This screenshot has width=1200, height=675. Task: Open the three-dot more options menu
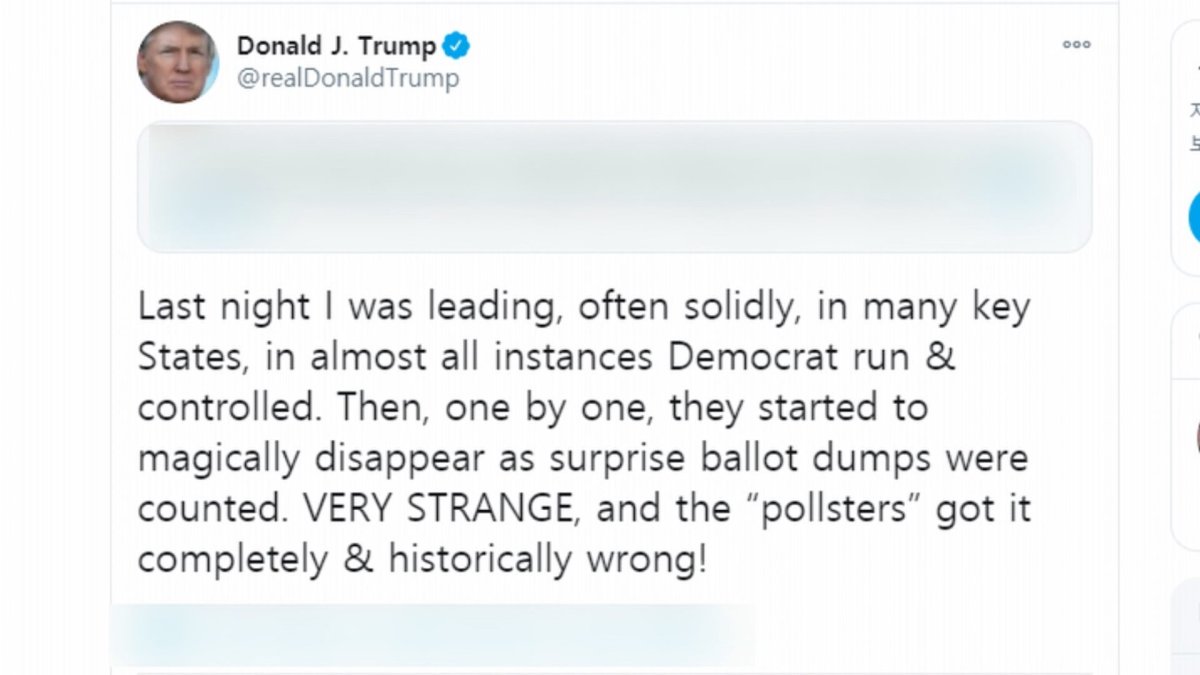(1076, 45)
